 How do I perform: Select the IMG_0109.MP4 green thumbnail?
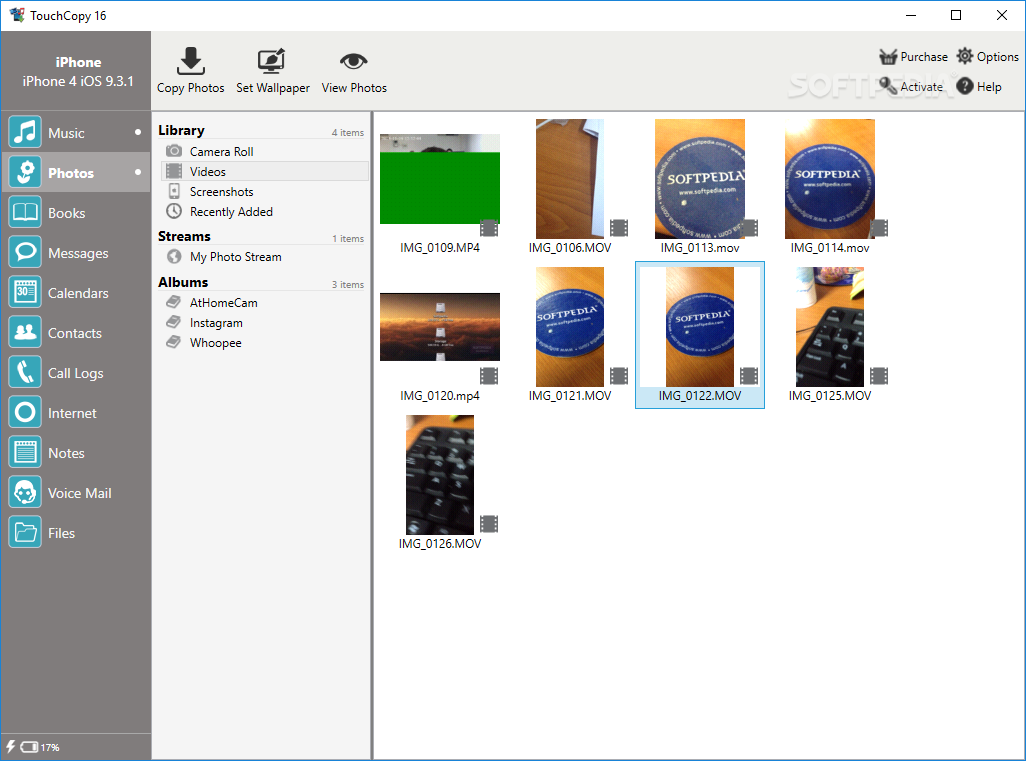pos(440,179)
